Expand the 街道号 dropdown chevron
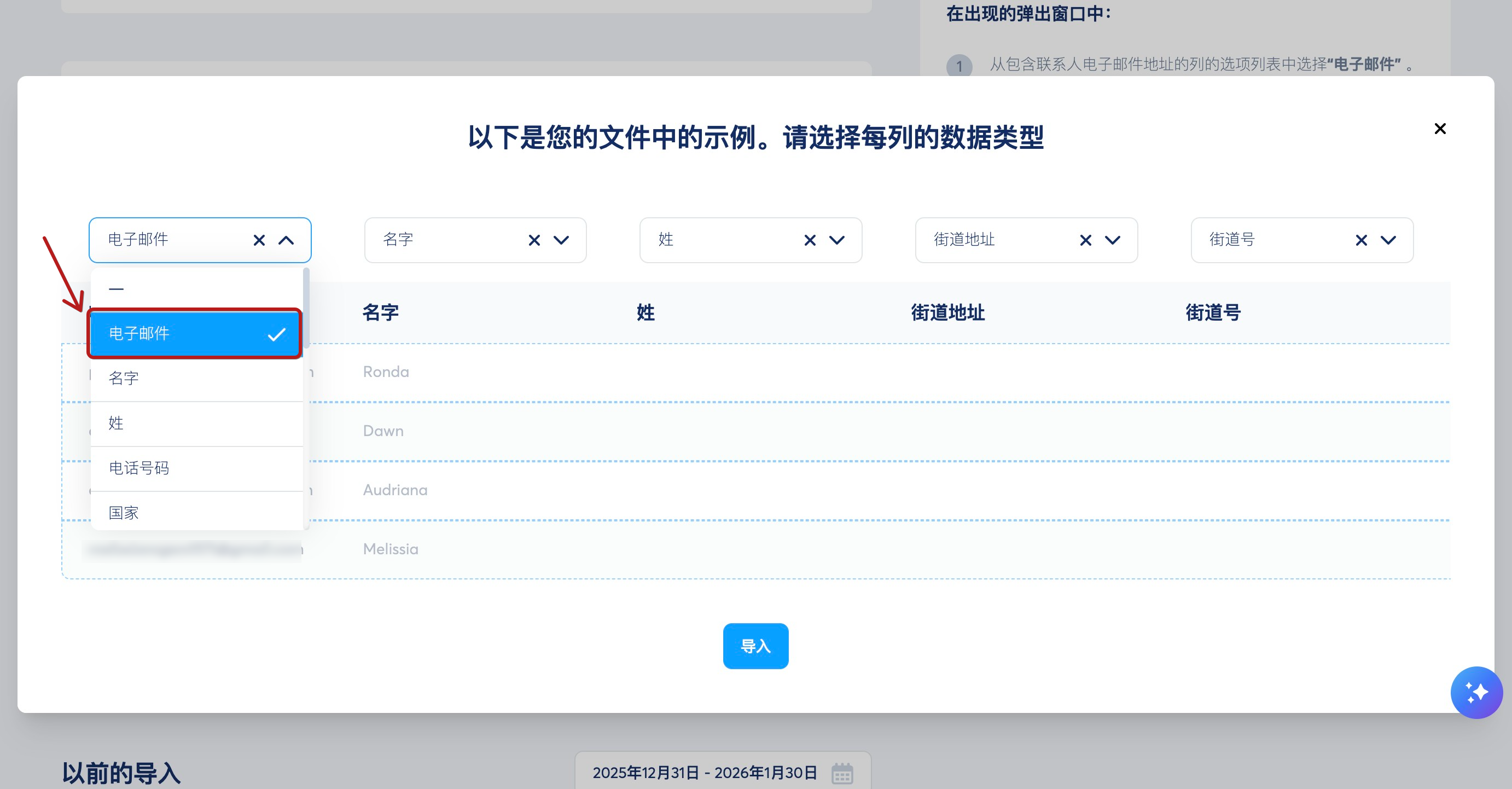 (1388, 240)
